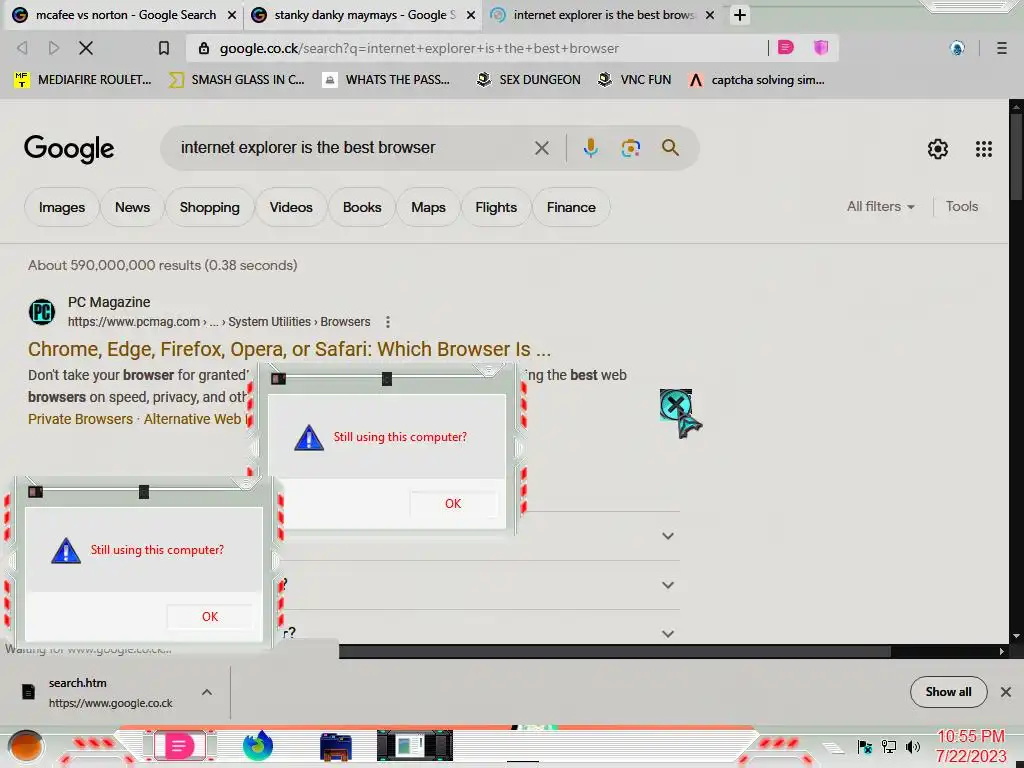
Task: Expand third People also ask chevron
Action: click(667, 633)
